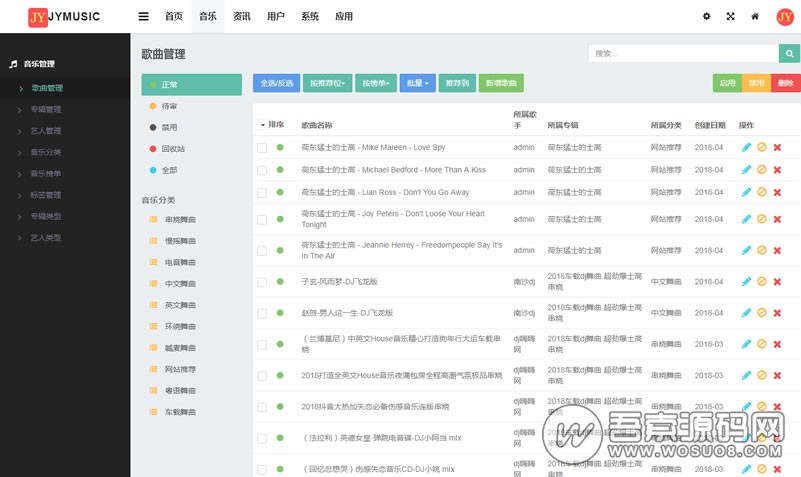This screenshot has height=477, width=801.
Task: Delete the Lian Ross song with red X
Action: click(x=777, y=192)
